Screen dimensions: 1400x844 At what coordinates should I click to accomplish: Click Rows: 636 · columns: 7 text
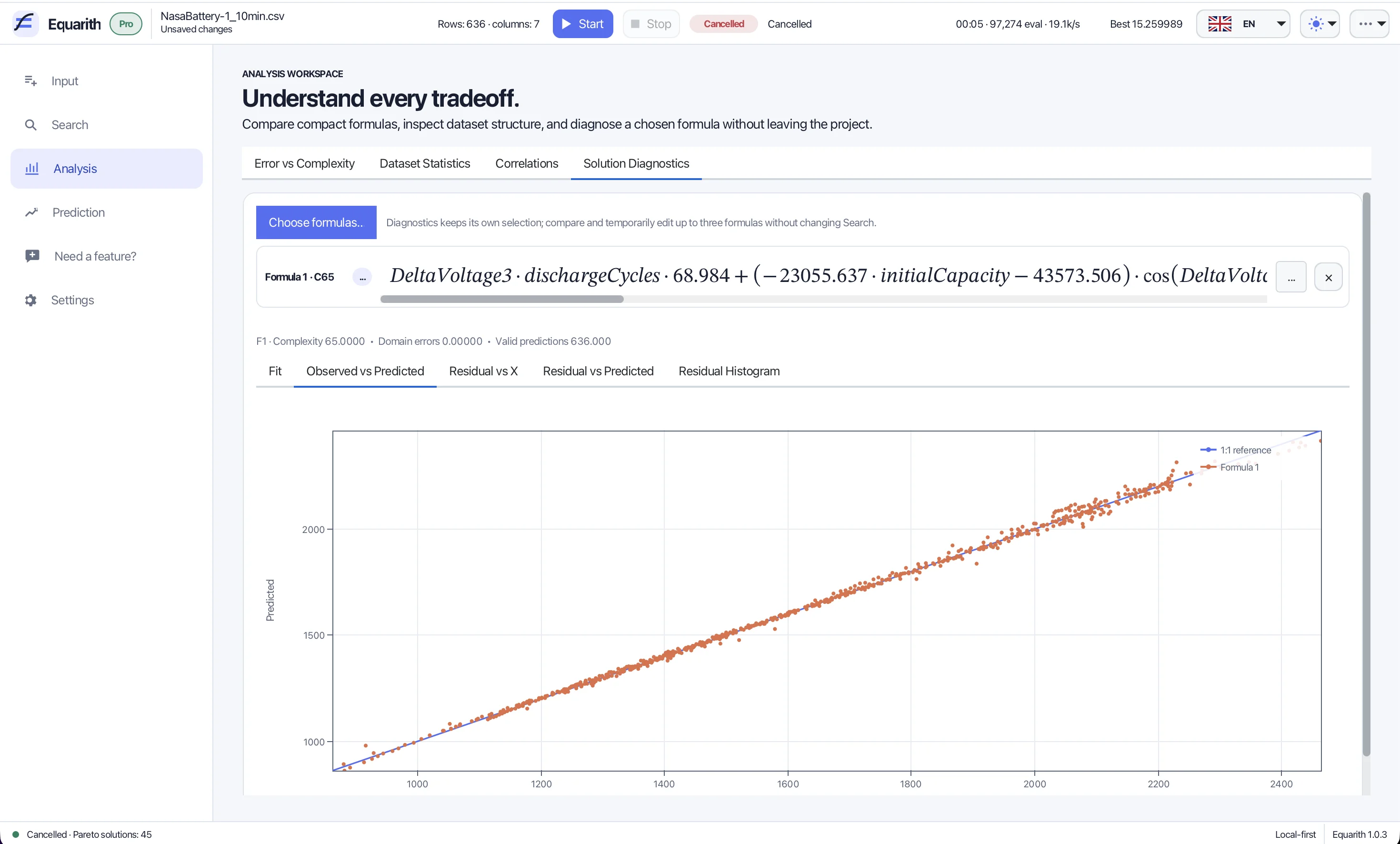[x=488, y=24]
